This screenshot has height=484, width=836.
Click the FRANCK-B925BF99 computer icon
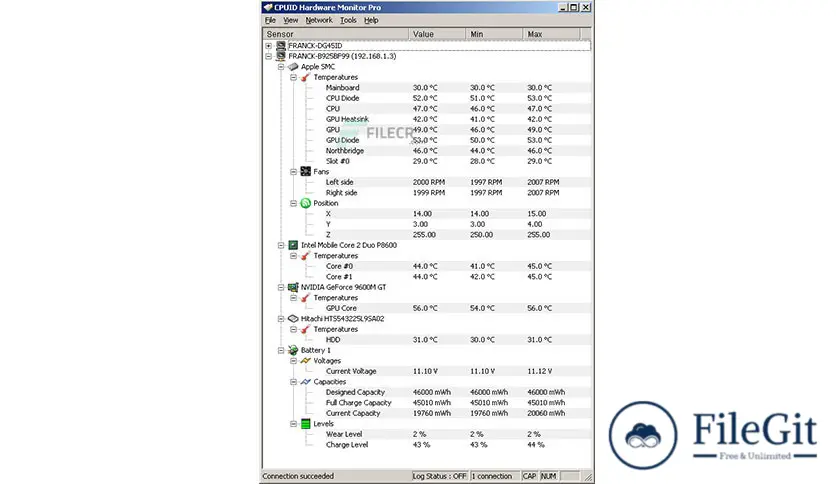tap(281, 56)
